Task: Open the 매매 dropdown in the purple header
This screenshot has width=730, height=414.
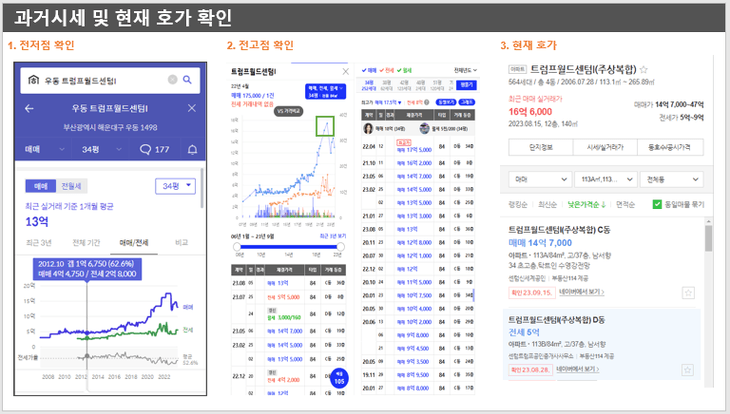Action: (45, 149)
